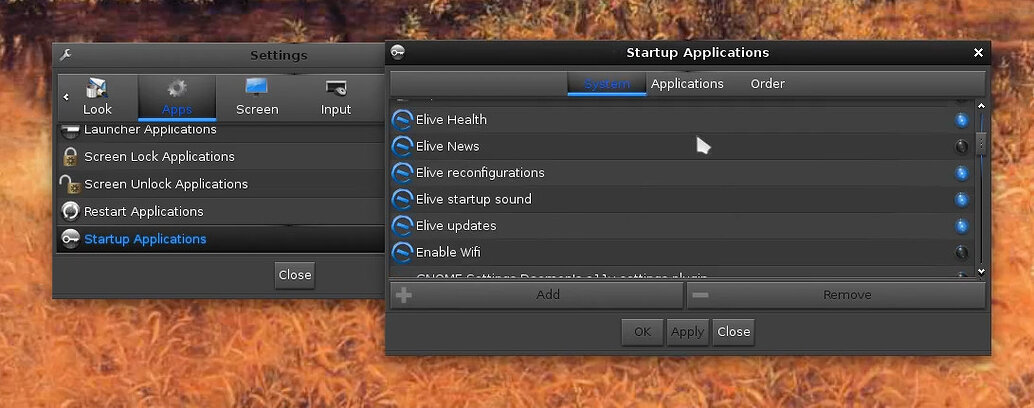Toggle the Elive startup sound indicator
Screen dimensions: 1034x408
(x=961, y=199)
